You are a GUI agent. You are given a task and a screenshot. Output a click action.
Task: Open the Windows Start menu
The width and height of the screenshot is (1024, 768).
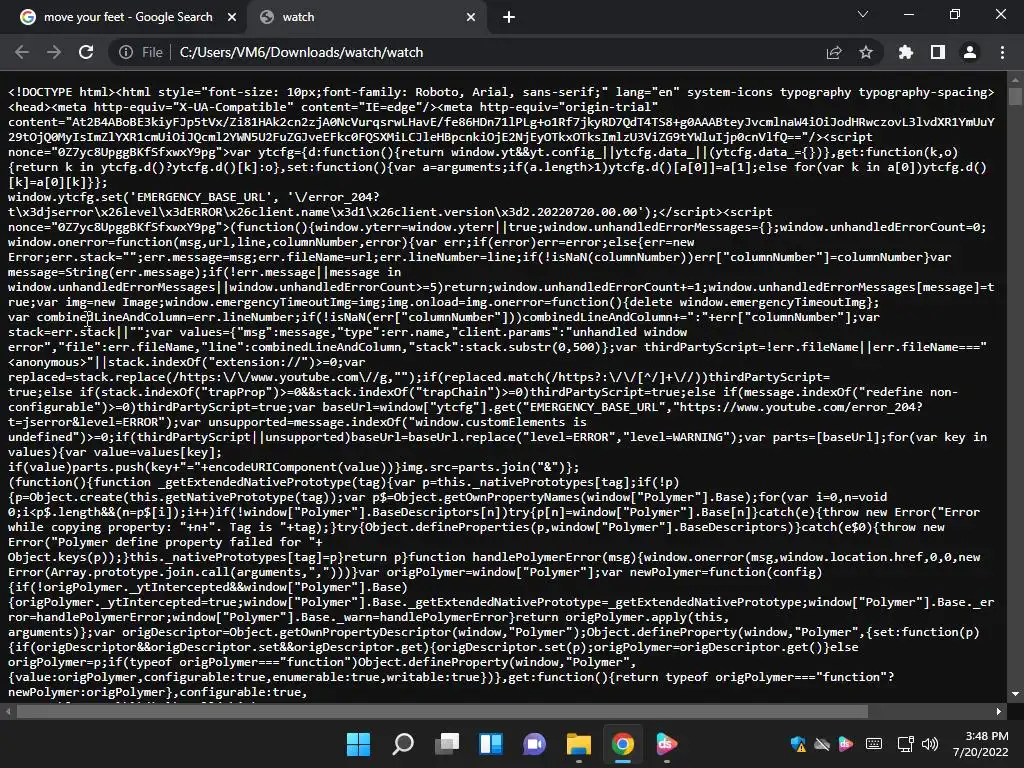coord(359,744)
